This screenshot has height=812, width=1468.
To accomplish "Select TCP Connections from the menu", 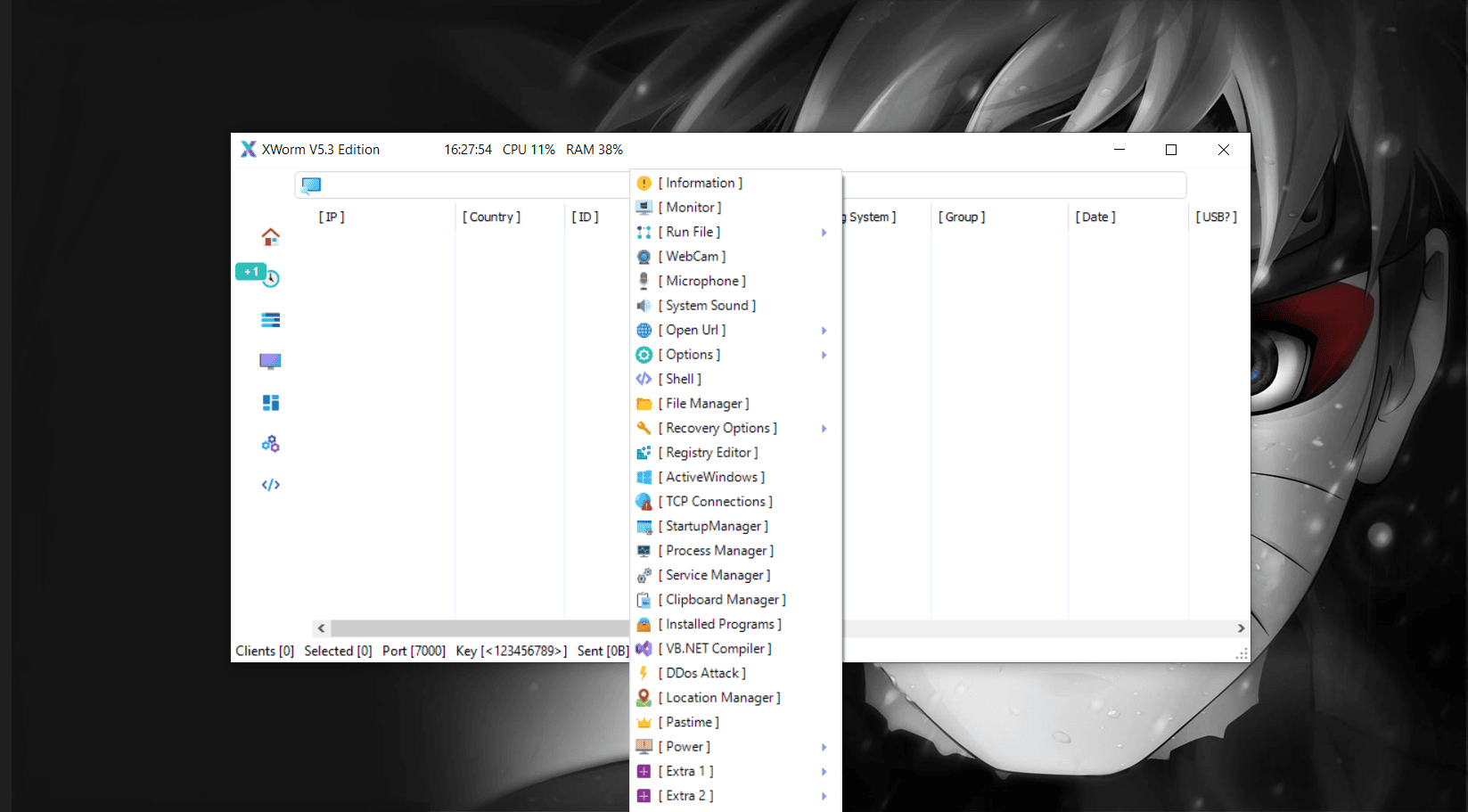I will click(714, 501).
